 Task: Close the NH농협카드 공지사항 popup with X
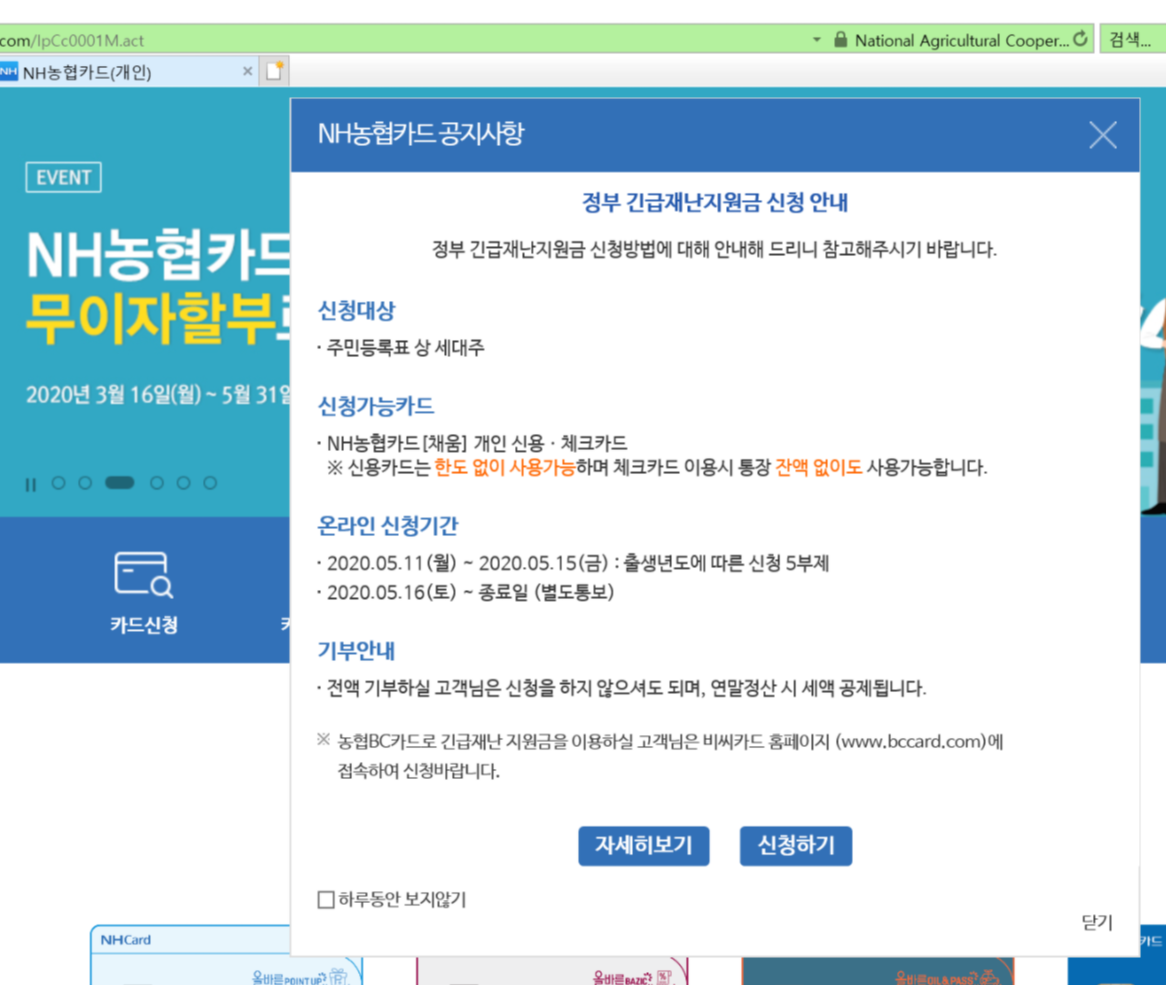[x=1102, y=135]
